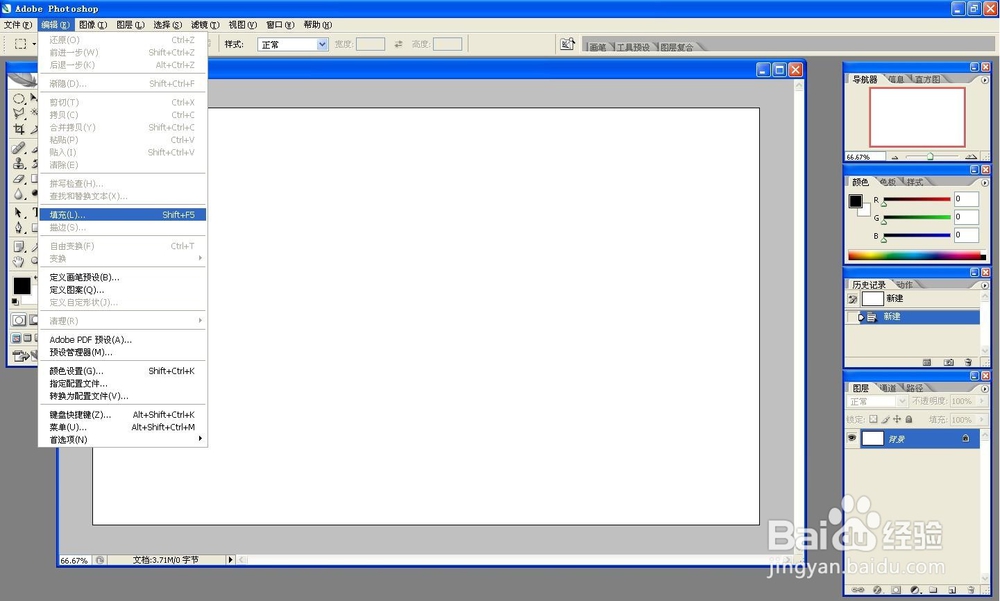This screenshot has width=1000, height=601.
Task: Click standard mode mask icon in toolbox
Action: click(19, 320)
